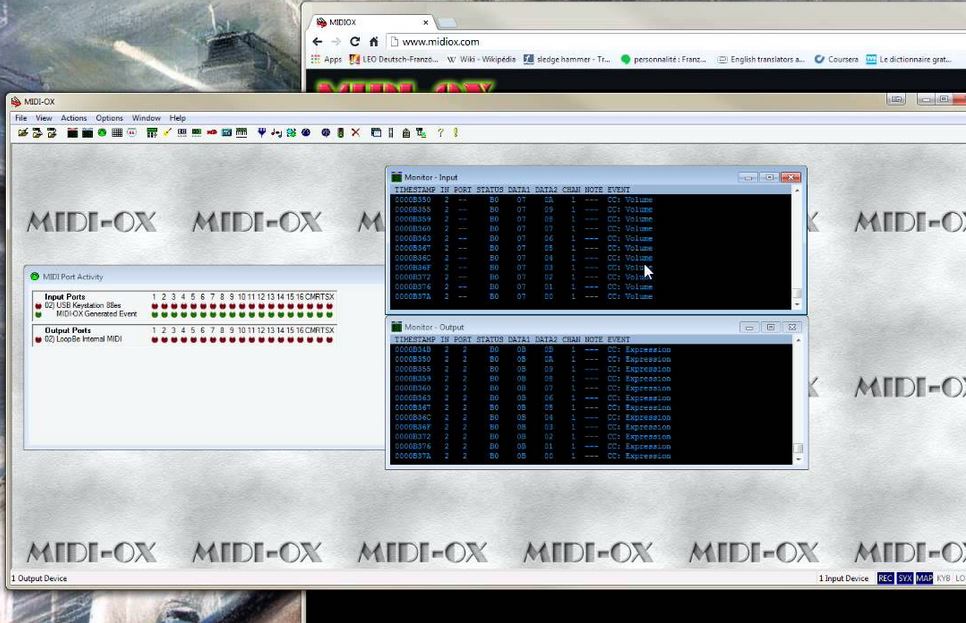Click the up arrow of Monitor - Output scrollbar
The width and height of the screenshot is (966, 623).
click(x=798, y=340)
